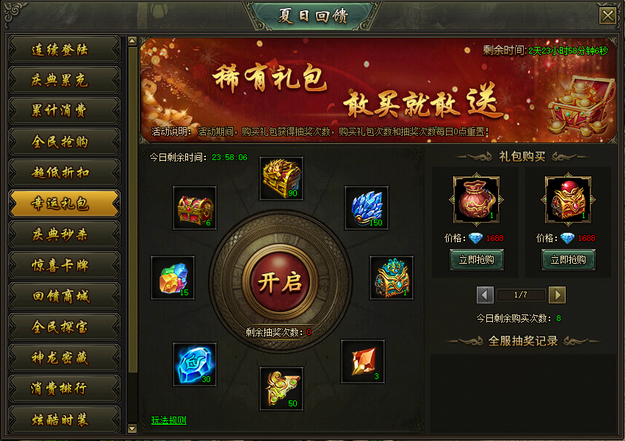Open the 玩法规则 rules link
This screenshot has height=441, width=625.
(x=169, y=420)
